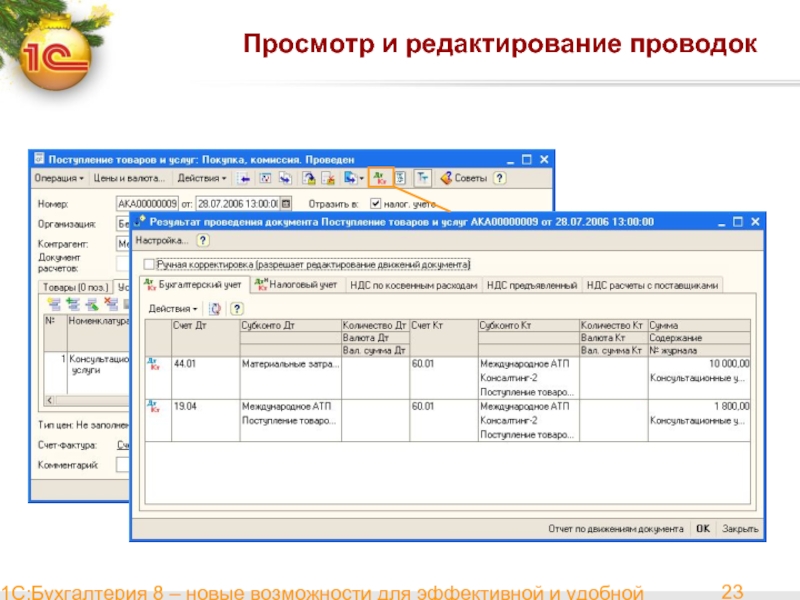Viewport: 800px width, 600px height.
Task: Select Товары (0 поз.) tab
Action: tap(76, 287)
